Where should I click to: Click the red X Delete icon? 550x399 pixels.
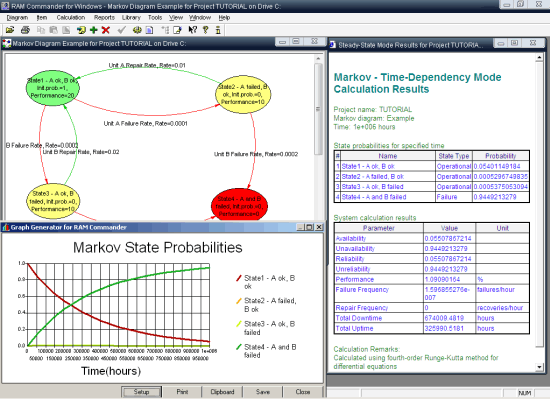(106, 30)
